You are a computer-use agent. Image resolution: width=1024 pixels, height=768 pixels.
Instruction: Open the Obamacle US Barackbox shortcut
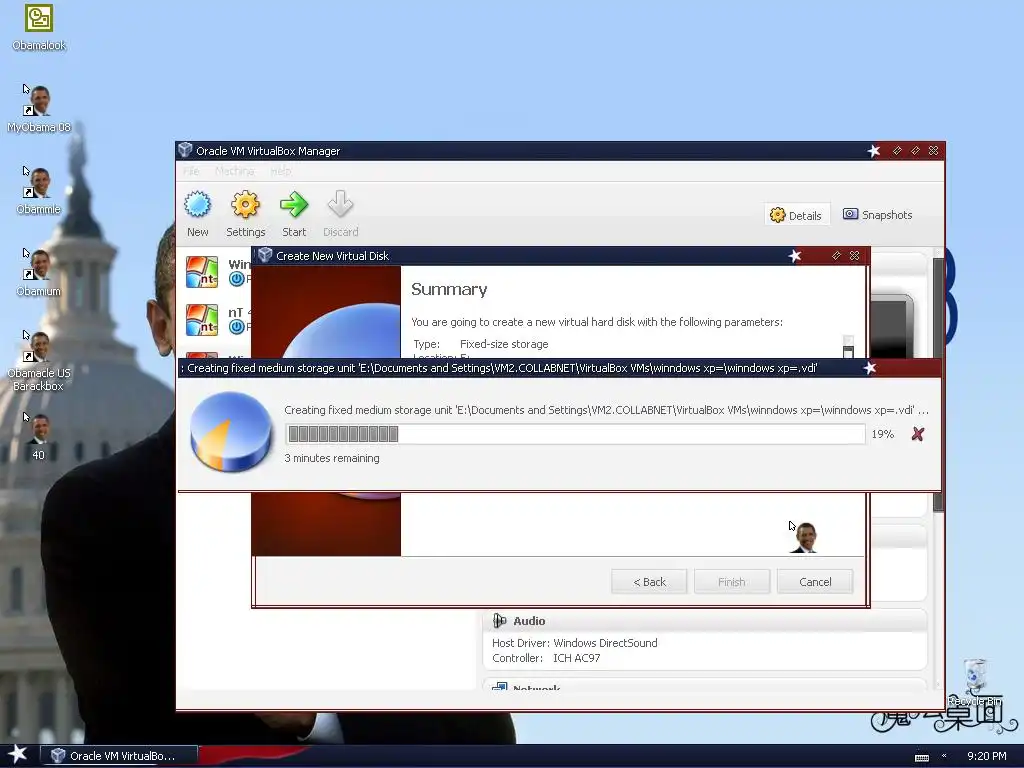click(x=39, y=361)
